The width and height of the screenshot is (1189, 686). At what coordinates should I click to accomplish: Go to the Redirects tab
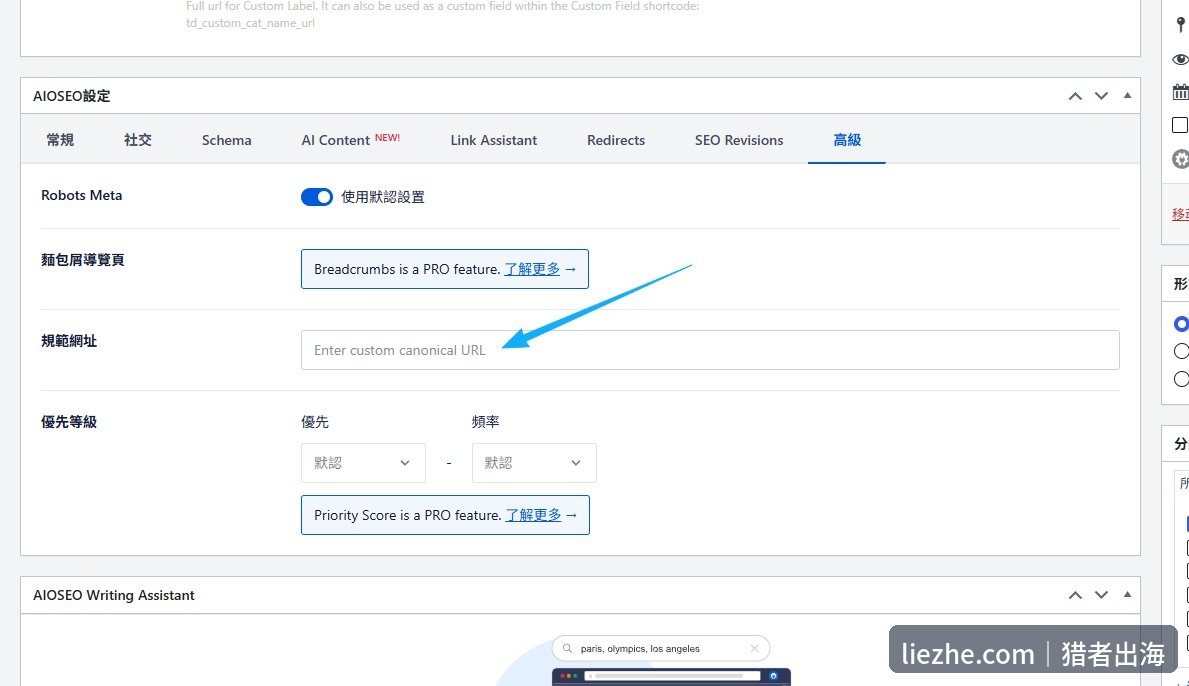coord(616,139)
